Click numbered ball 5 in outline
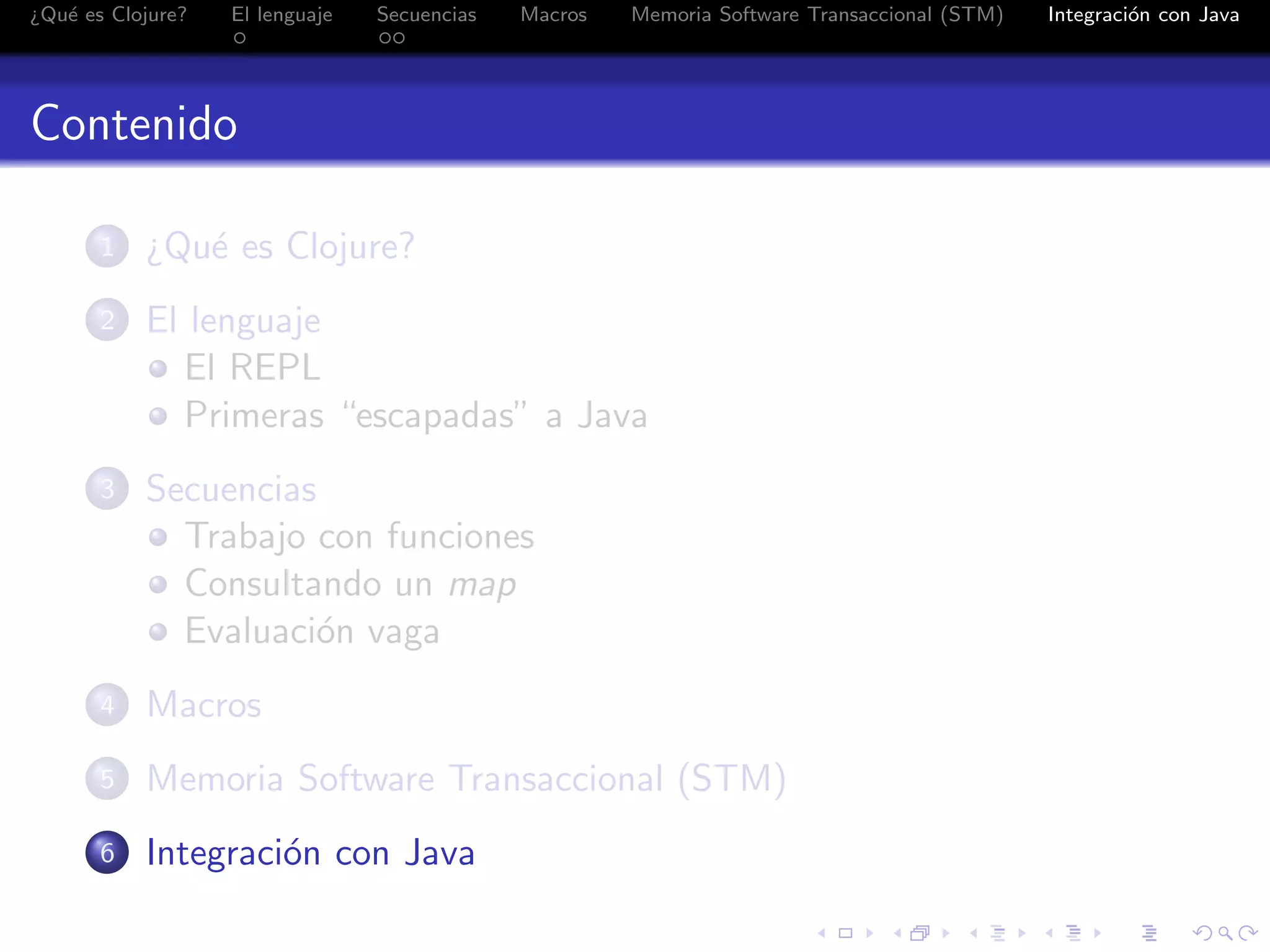 [x=107, y=778]
